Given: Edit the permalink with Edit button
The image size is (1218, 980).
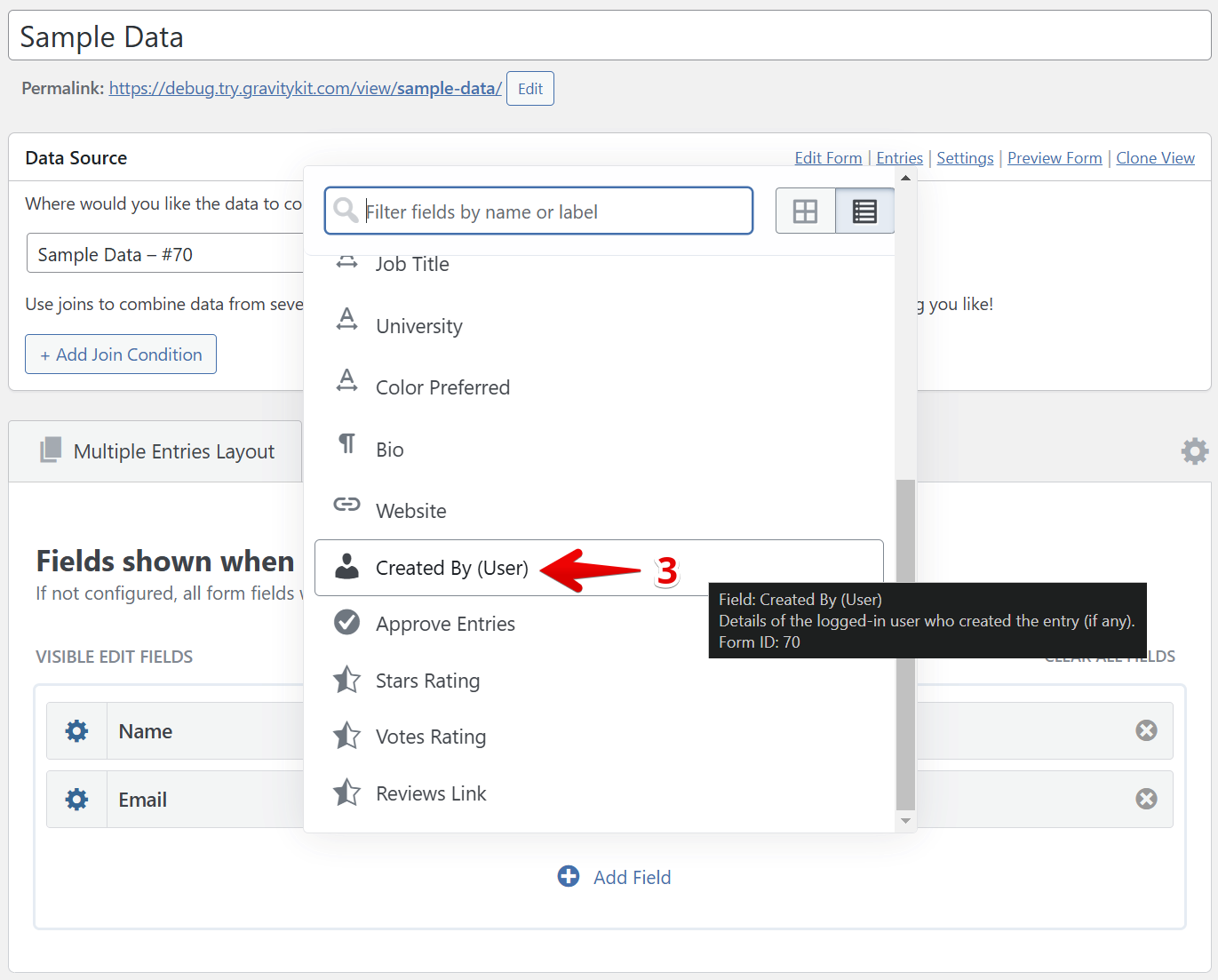Looking at the screenshot, I should (530, 89).
